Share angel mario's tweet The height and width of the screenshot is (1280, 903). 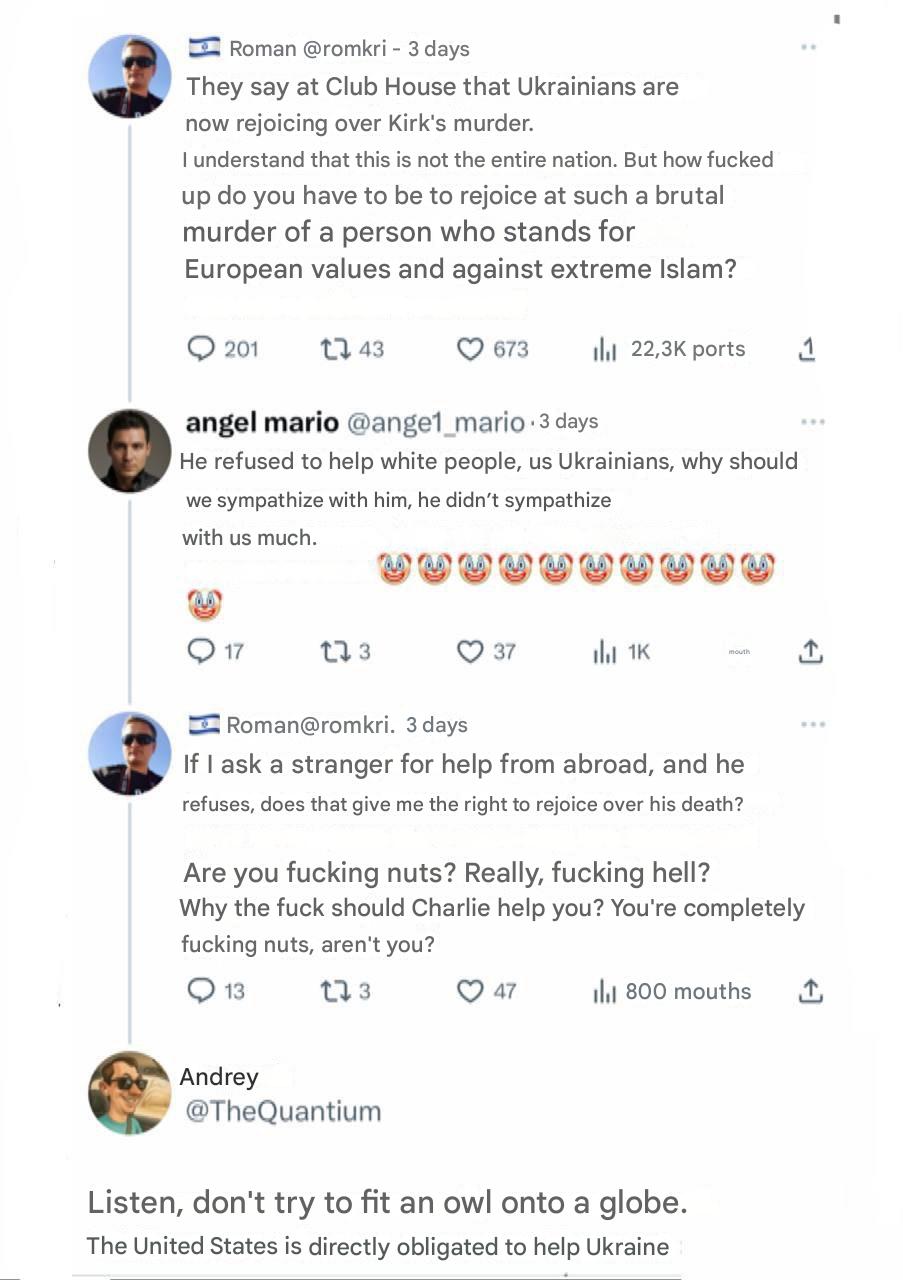[x=810, y=651]
